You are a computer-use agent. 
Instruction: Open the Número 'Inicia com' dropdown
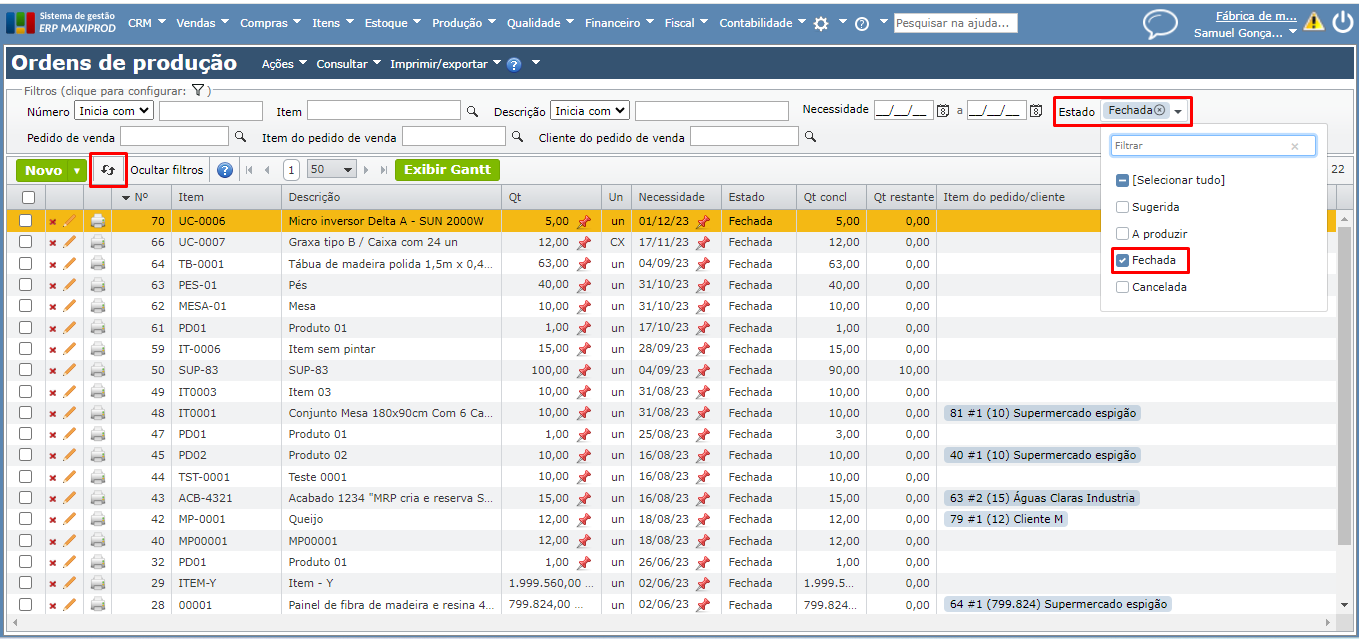tap(114, 111)
